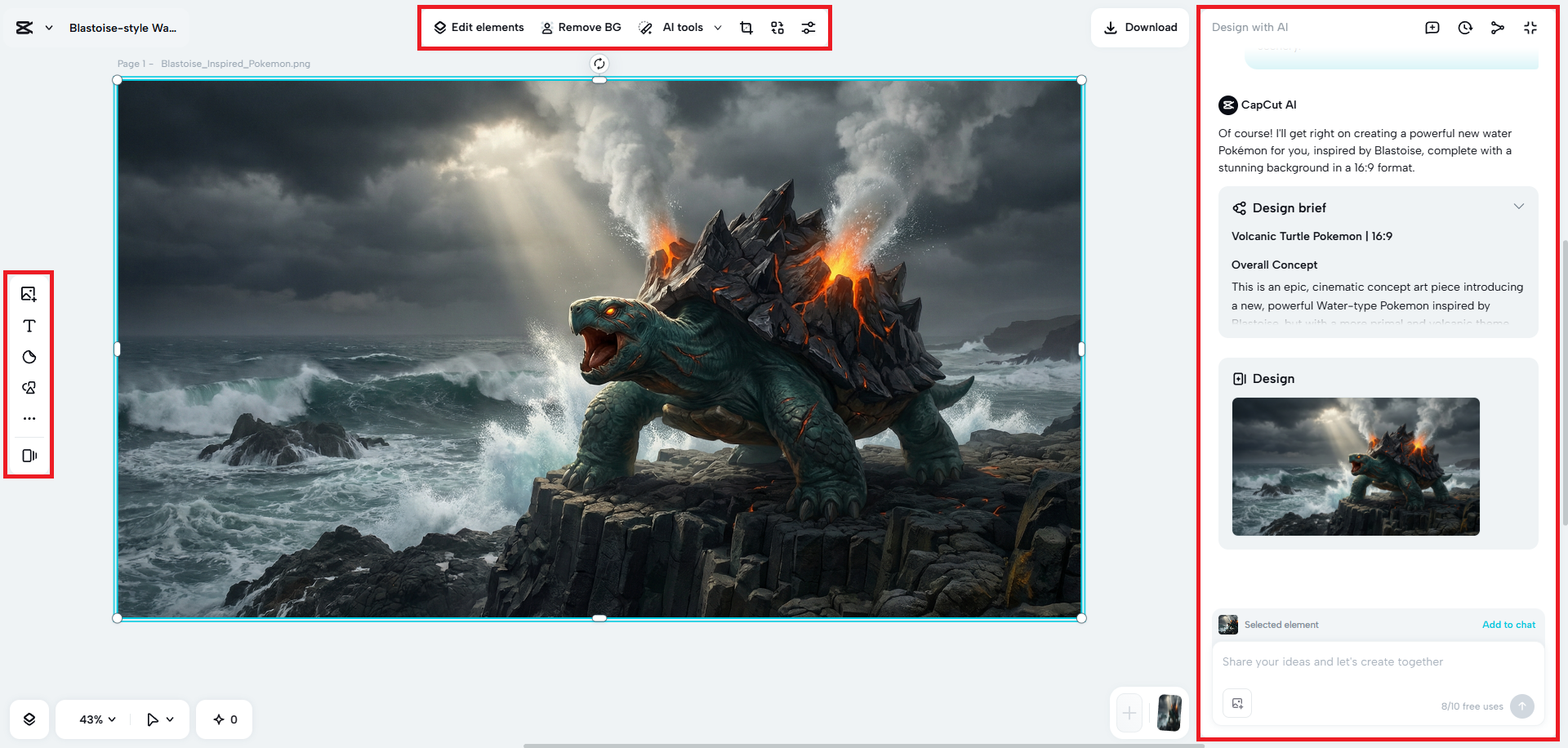Click the Selected element thumbnail
This screenshot has height=748, width=1568.
pos(1228,625)
